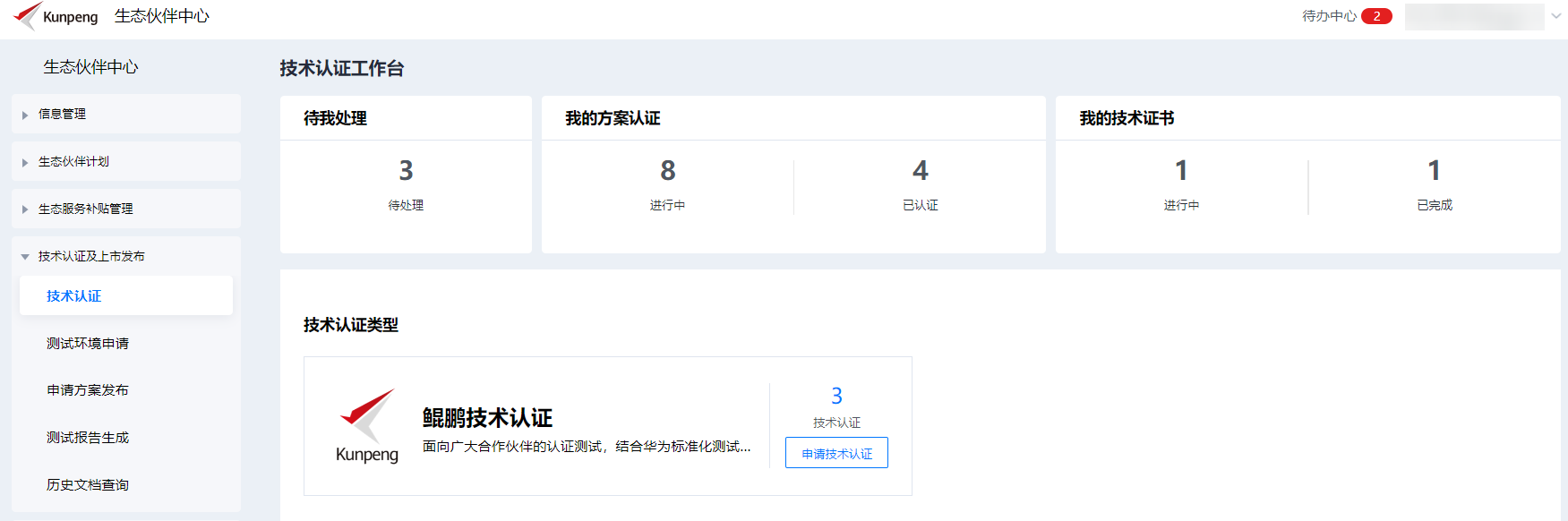Open the 待办中心 link
This screenshot has height=521, width=1568.
(1329, 16)
